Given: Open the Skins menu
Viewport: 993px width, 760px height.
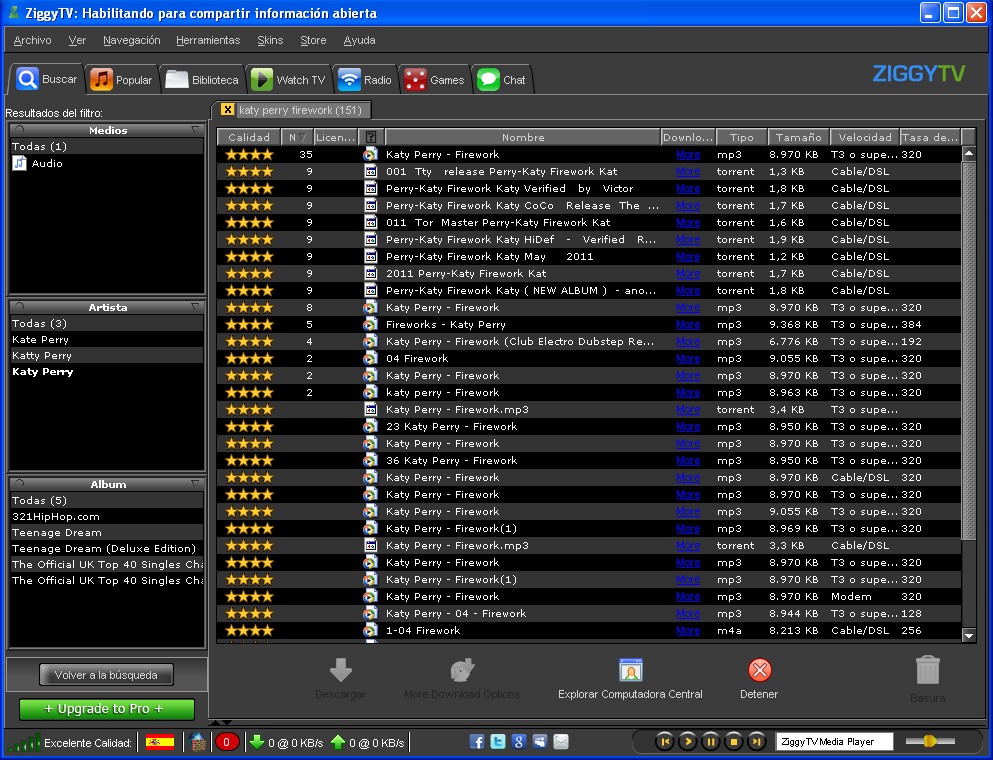Looking at the screenshot, I should [270, 40].
